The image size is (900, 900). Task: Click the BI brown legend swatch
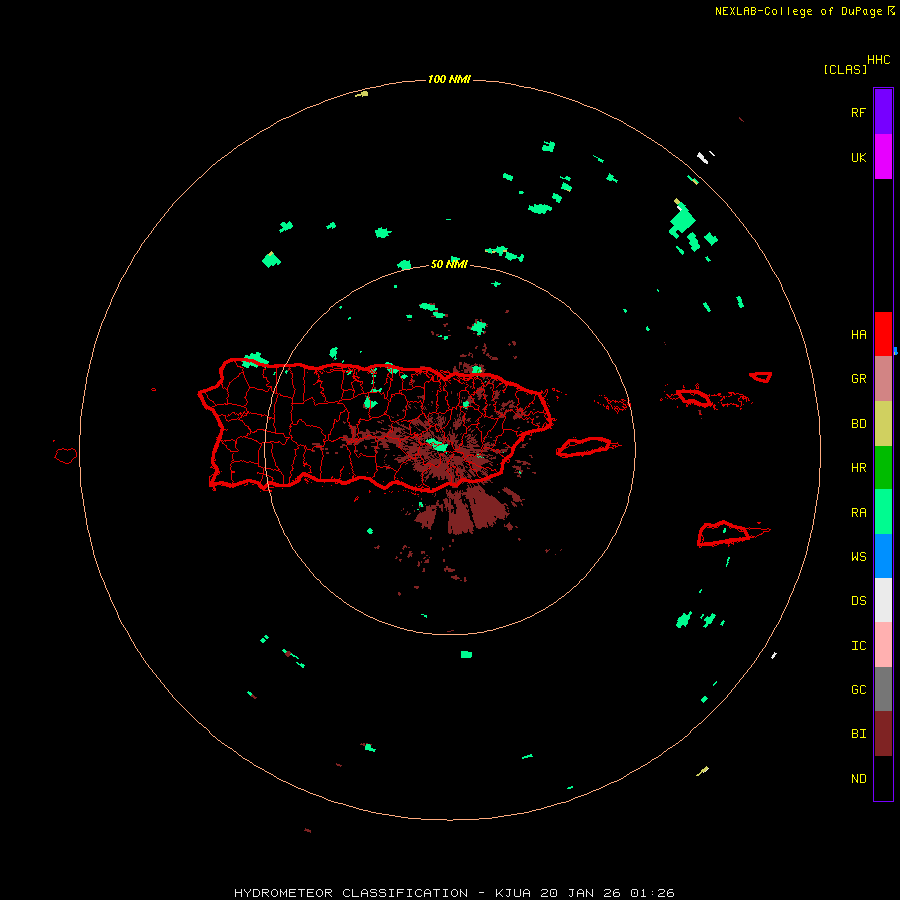pos(883,734)
